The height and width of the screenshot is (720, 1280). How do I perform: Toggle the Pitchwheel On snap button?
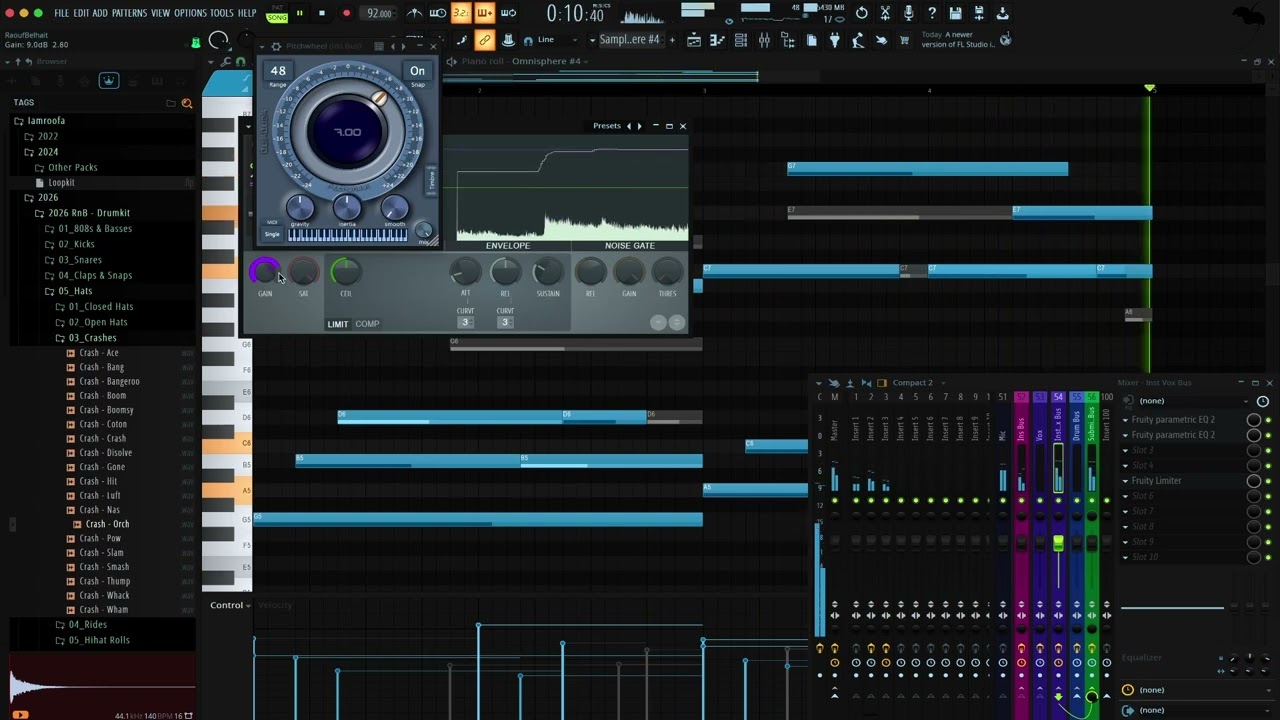(417, 71)
